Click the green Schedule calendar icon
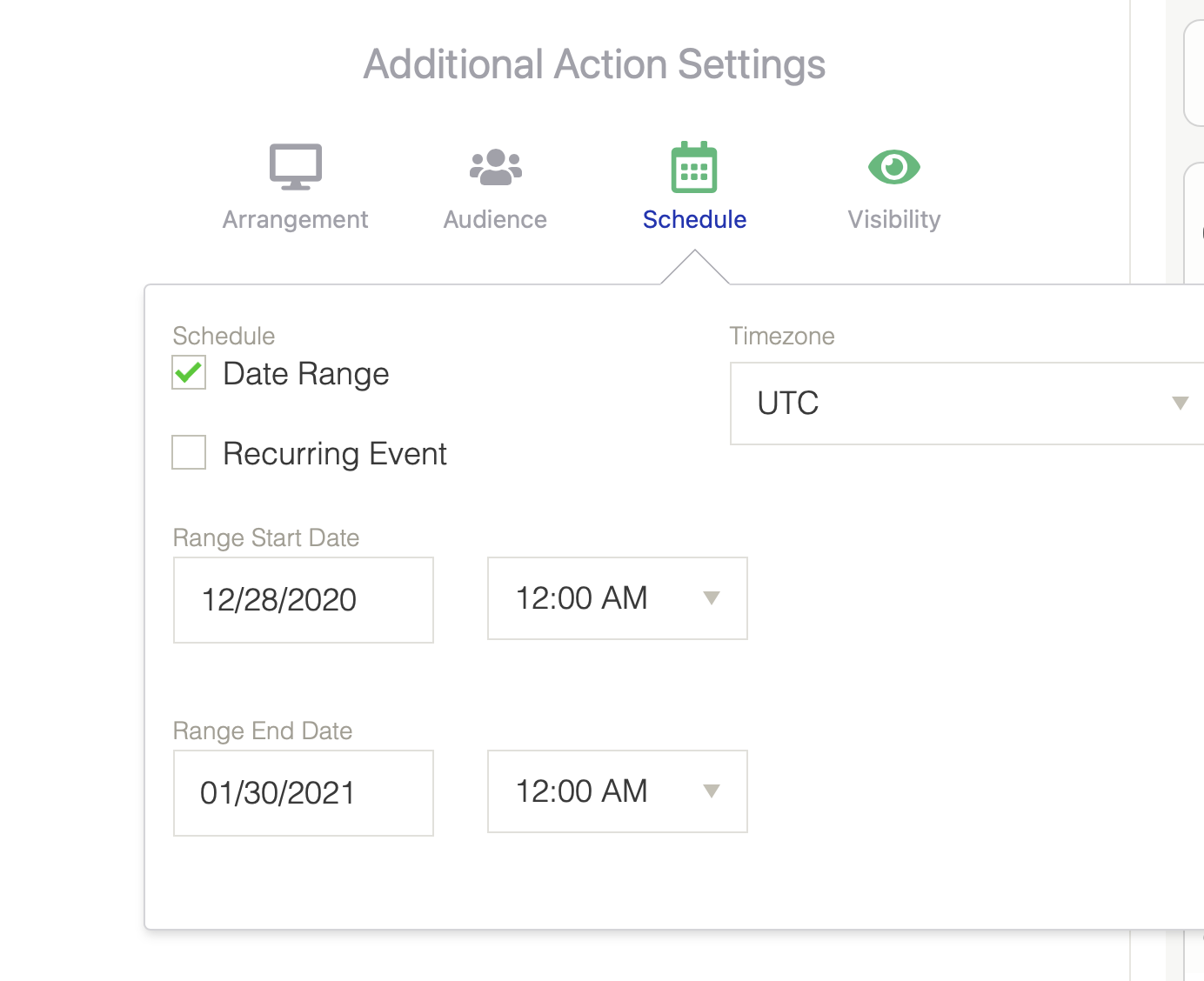Viewport: 1204px width, 981px height. (694, 167)
